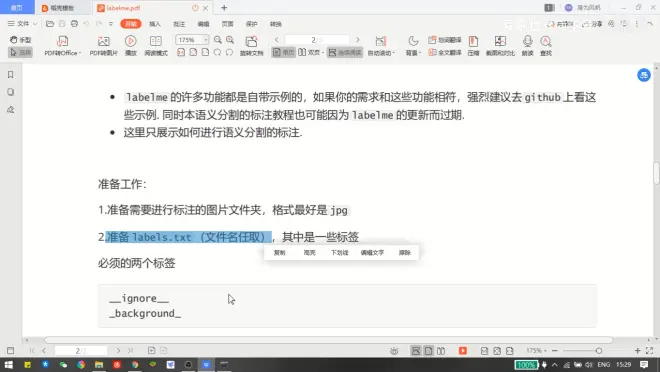The width and height of the screenshot is (660, 372).
Task: Select the 插入 ribbon tab
Action: coord(155,24)
